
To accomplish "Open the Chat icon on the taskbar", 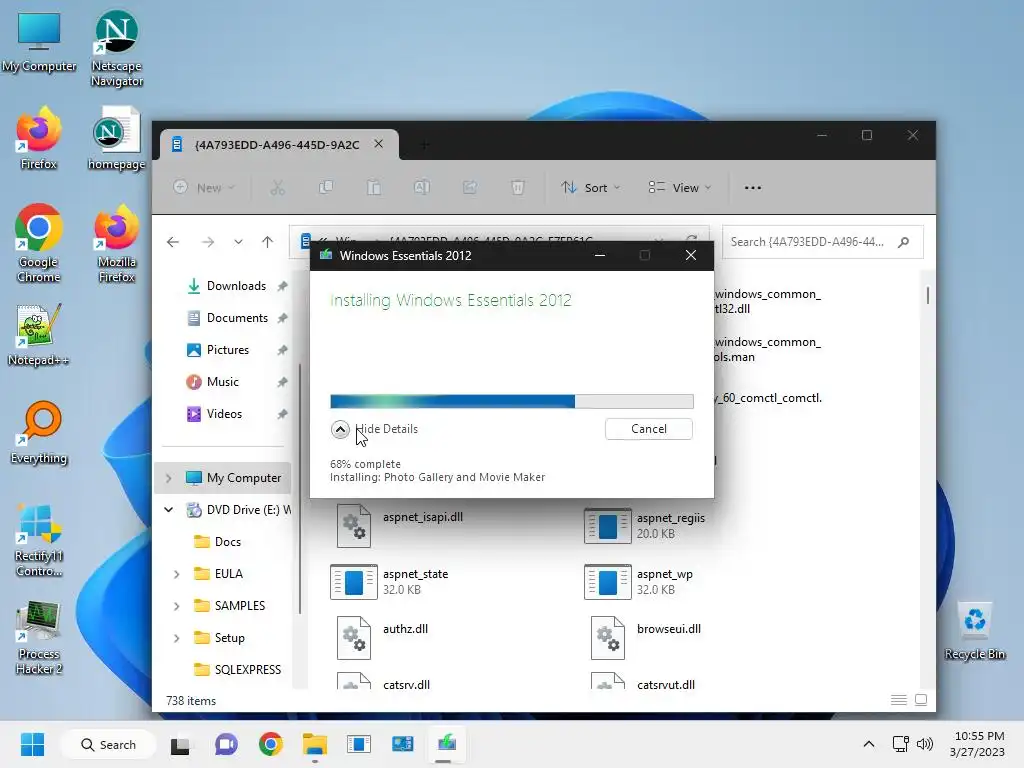I will pos(227,744).
